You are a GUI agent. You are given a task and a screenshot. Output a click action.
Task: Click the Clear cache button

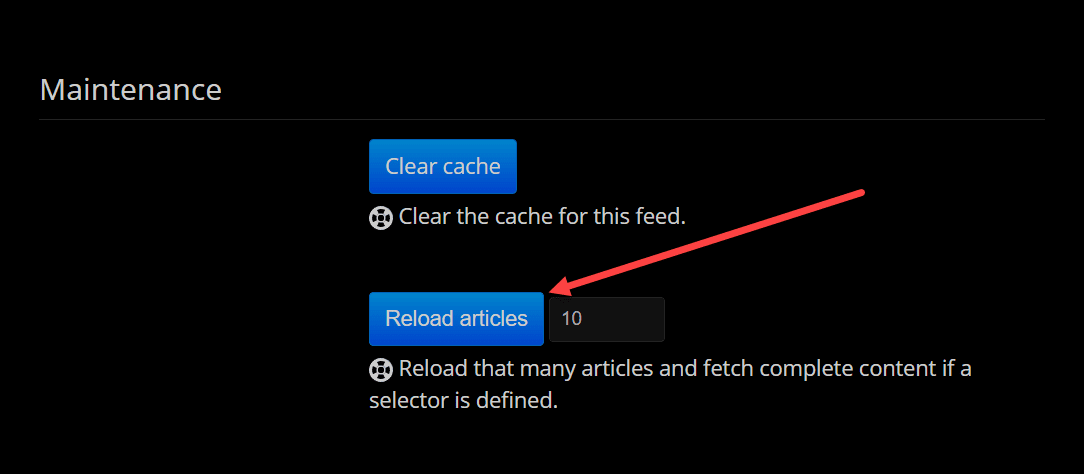pyautogui.click(x=442, y=166)
